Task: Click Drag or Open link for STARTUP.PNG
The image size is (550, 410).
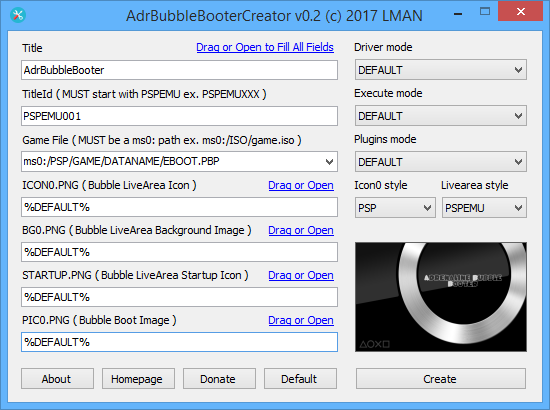Action: point(301,275)
